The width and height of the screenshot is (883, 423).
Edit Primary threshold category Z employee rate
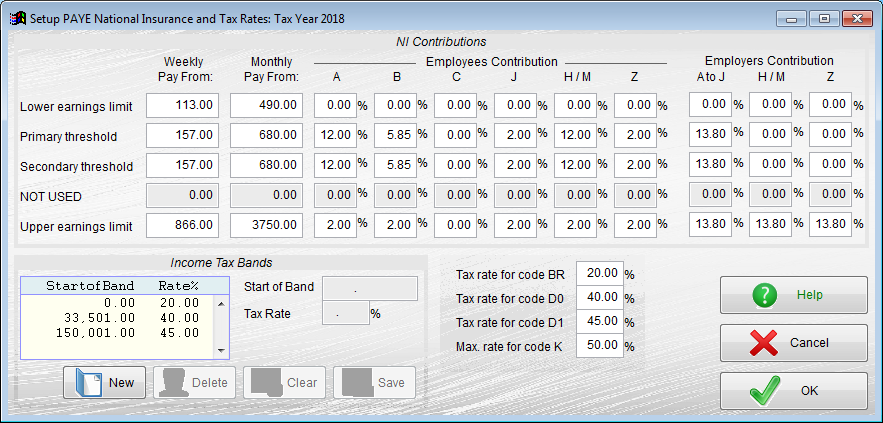[635, 135]
